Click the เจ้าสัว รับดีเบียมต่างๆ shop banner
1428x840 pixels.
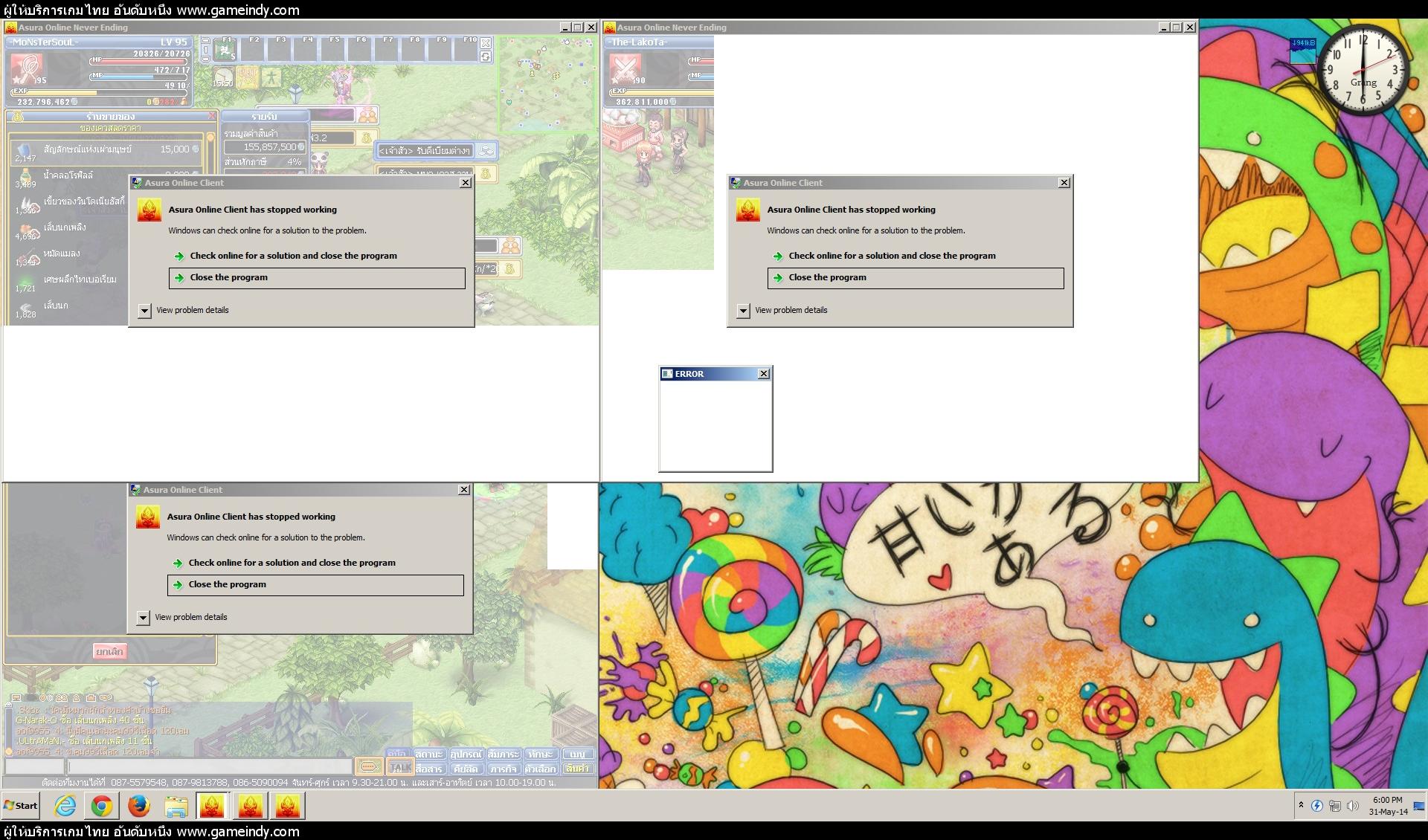coord(436,150)
